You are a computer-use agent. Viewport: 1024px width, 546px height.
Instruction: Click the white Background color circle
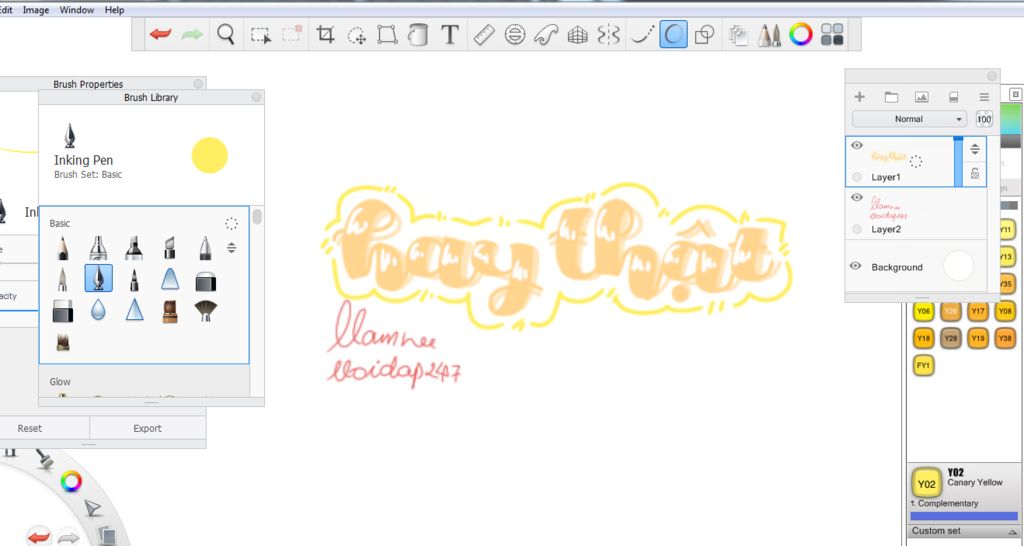coord(958,266)
